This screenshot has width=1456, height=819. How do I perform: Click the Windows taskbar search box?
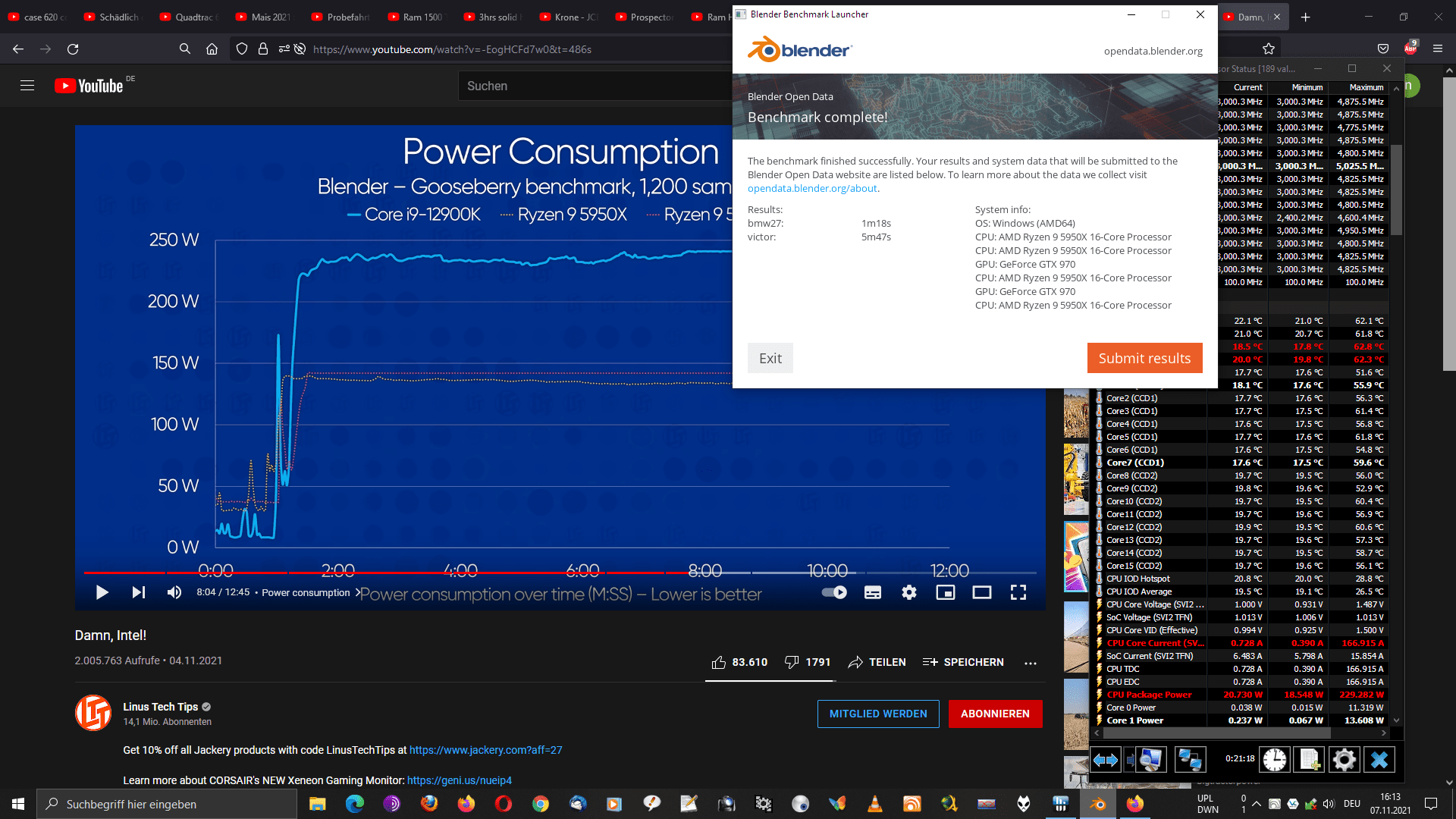point(167,804)
